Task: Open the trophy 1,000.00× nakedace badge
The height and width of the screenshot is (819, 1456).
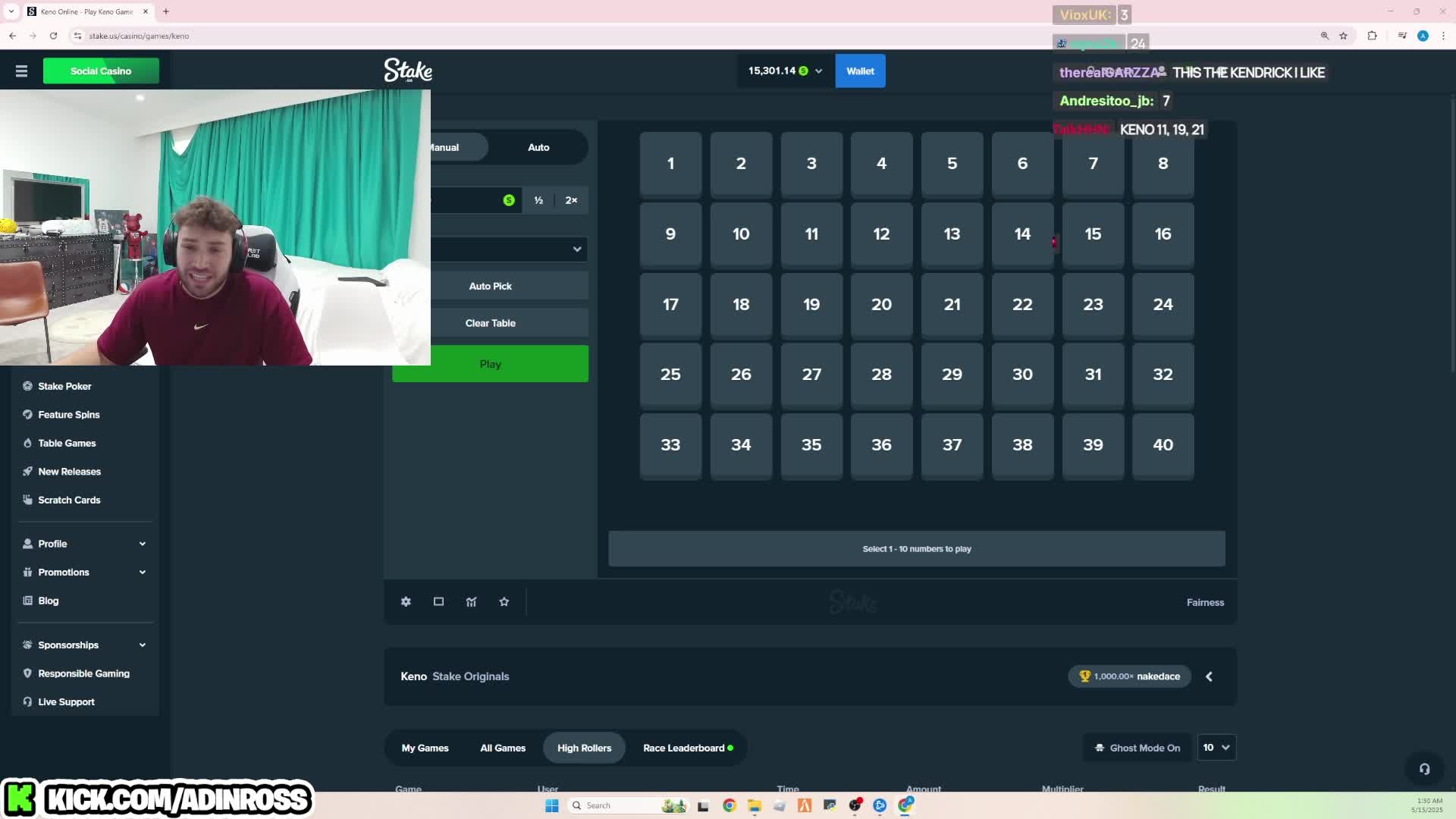Action: coord(1129,676)
